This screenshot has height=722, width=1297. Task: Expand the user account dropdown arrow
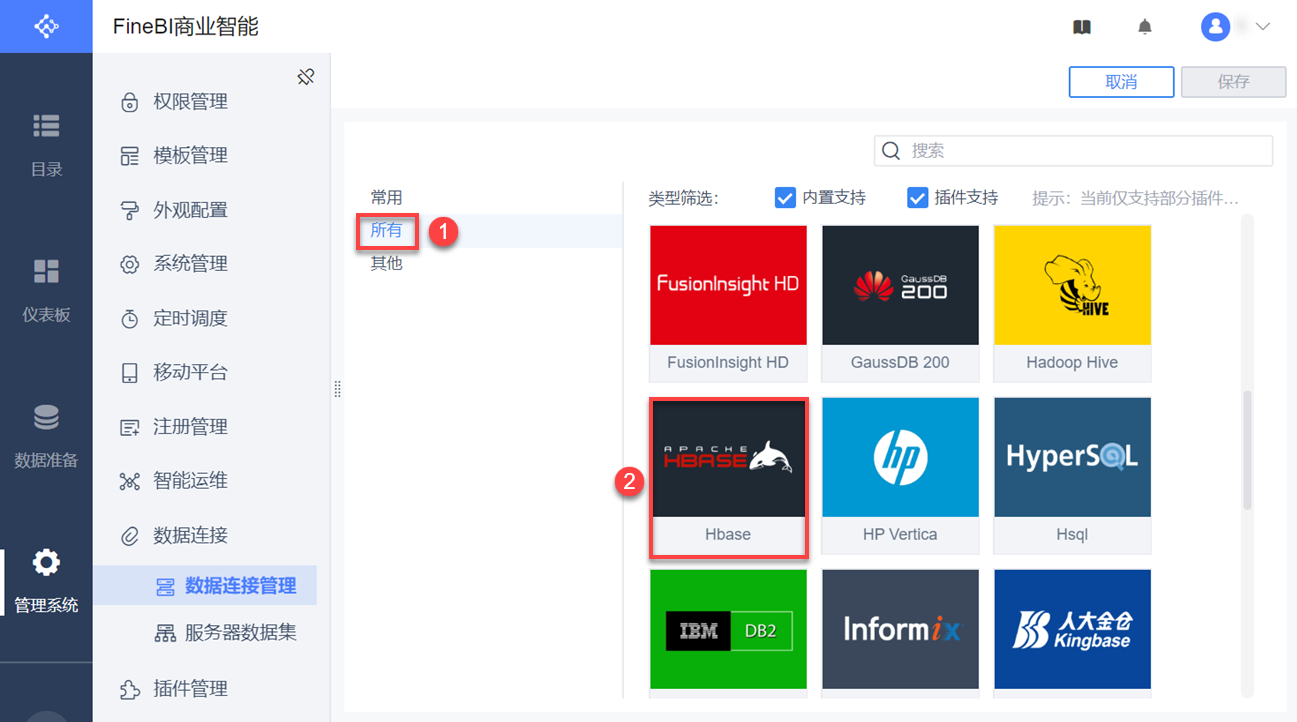click(x=1262, y=27)
